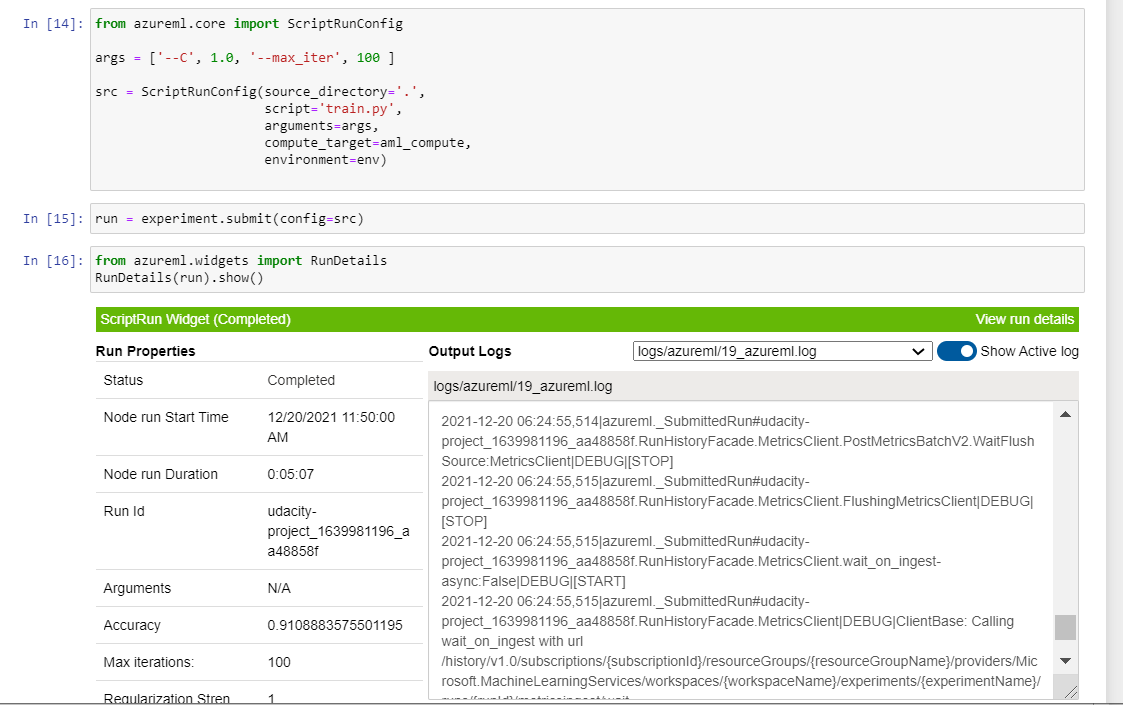Click the Accuracy label
The image size is (1123, 705).
[132, 625]
